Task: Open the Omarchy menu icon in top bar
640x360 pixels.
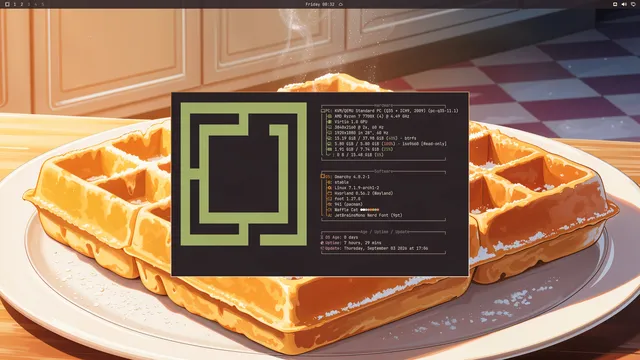Action: click(7, 4)
